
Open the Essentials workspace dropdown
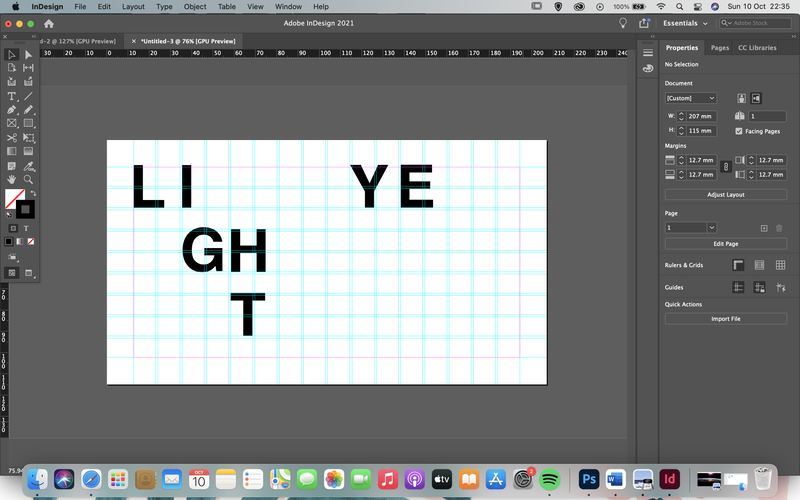685,23
